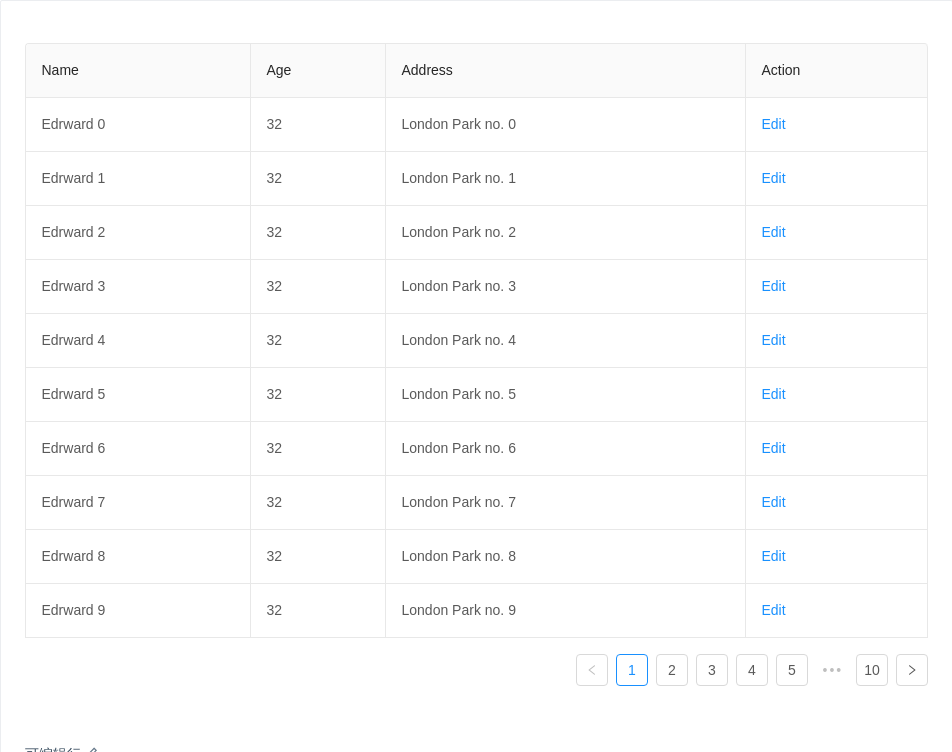Click the London Park no. 6 address cell
This screenshot has height=752, width=952.
(x=458, y=448)
